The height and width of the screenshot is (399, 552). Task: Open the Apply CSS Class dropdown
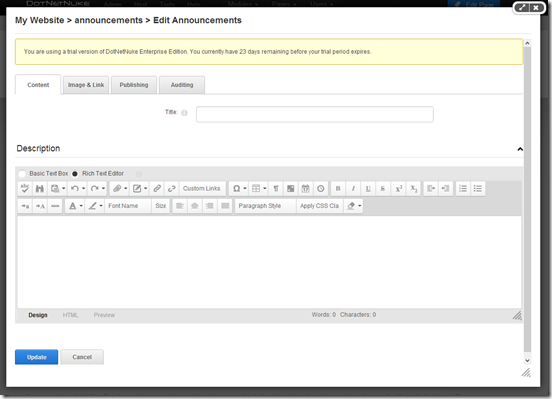pos(320,206)
